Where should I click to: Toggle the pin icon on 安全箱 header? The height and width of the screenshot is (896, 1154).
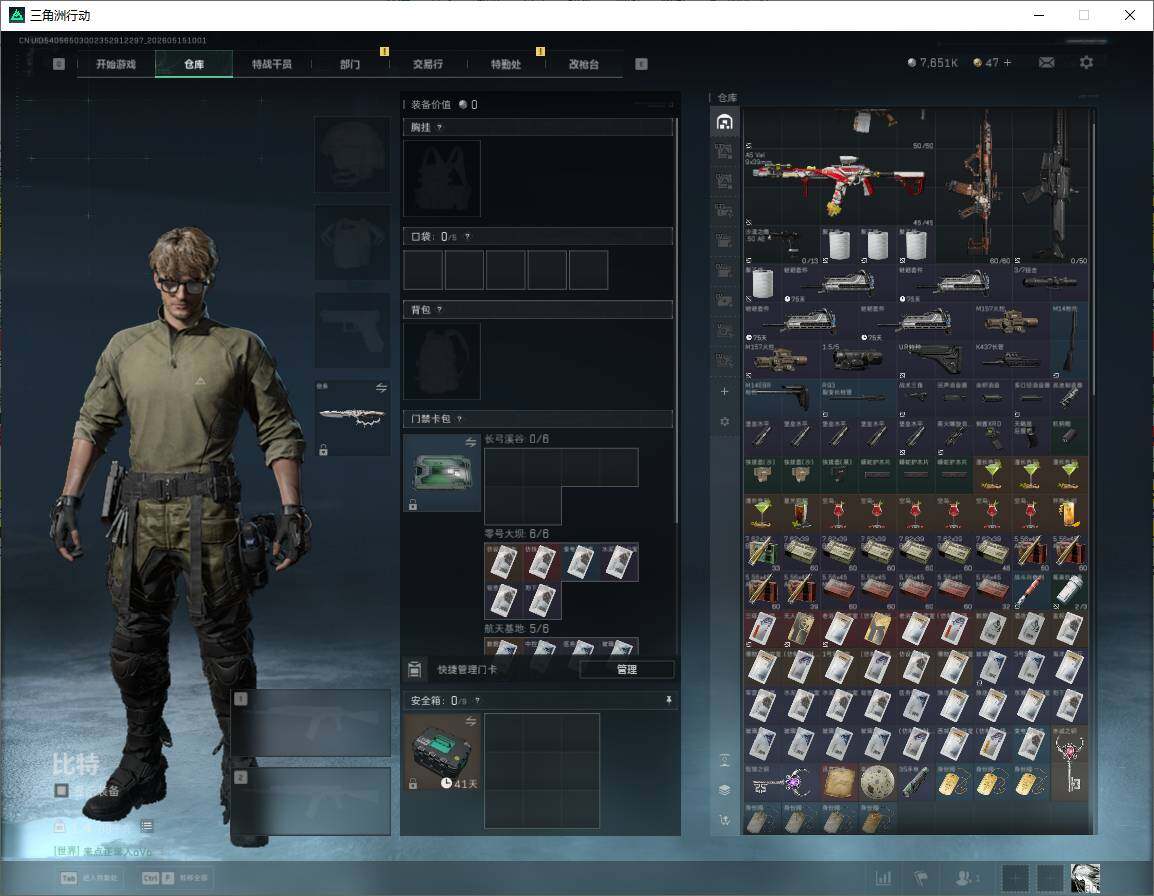point(668,700)
